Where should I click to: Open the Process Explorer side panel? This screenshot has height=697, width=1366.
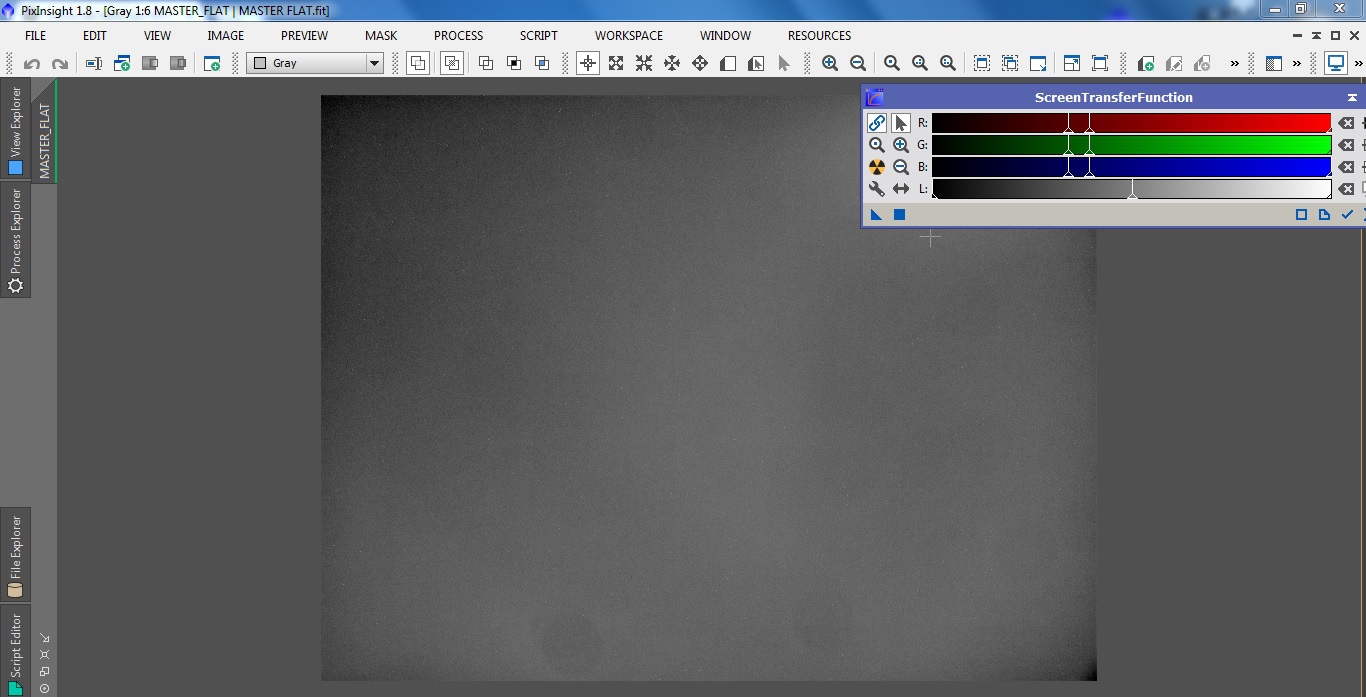15,241
